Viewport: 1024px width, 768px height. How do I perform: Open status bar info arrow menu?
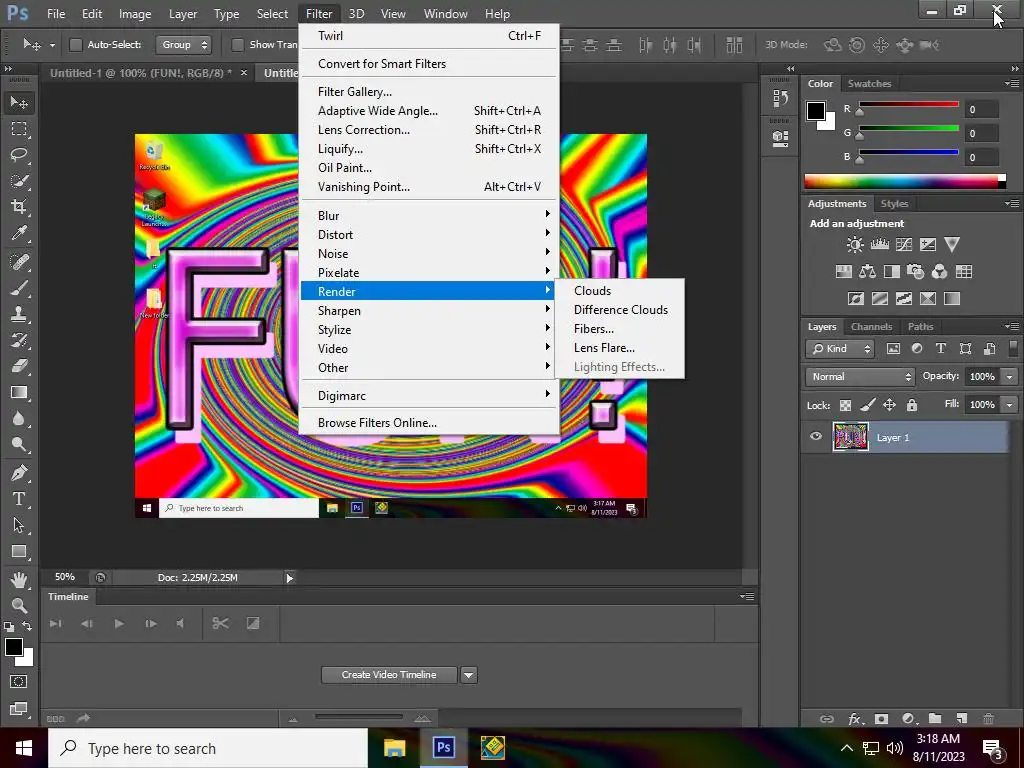point(289,577)
